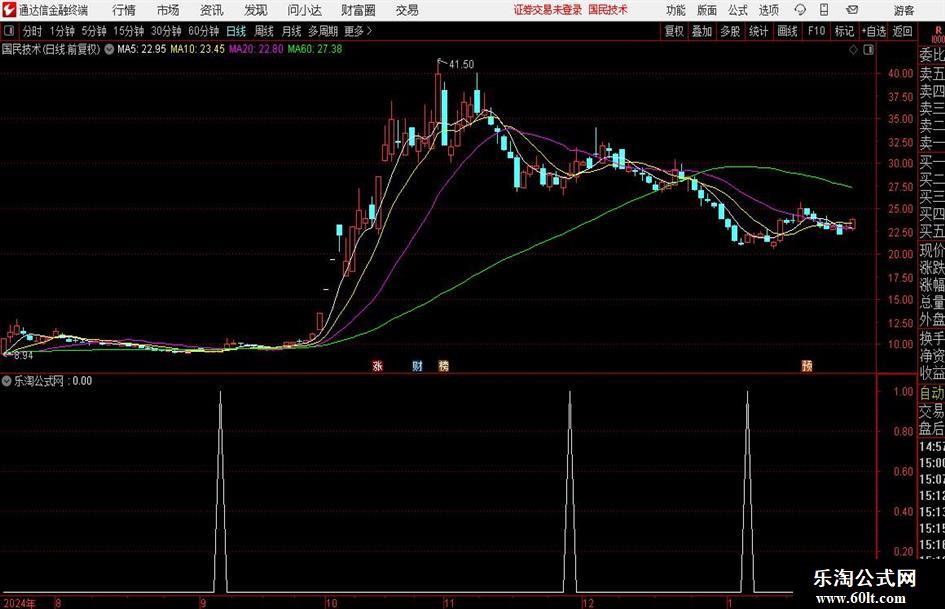Open the 画线 drawing tools button
Image resolution: width=945 pixels, height=609 pixels.
(787, 31)
